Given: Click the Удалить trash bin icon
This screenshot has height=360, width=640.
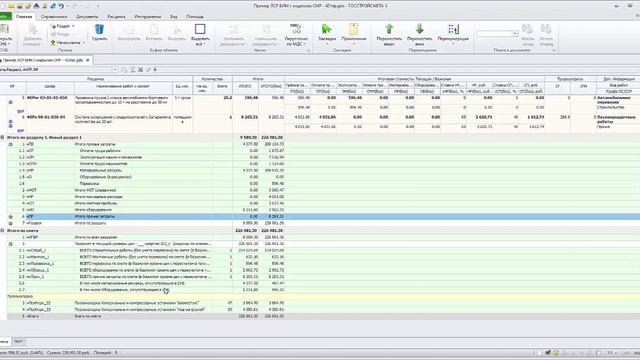Looking at the screenshot, I should coord(99,29).
